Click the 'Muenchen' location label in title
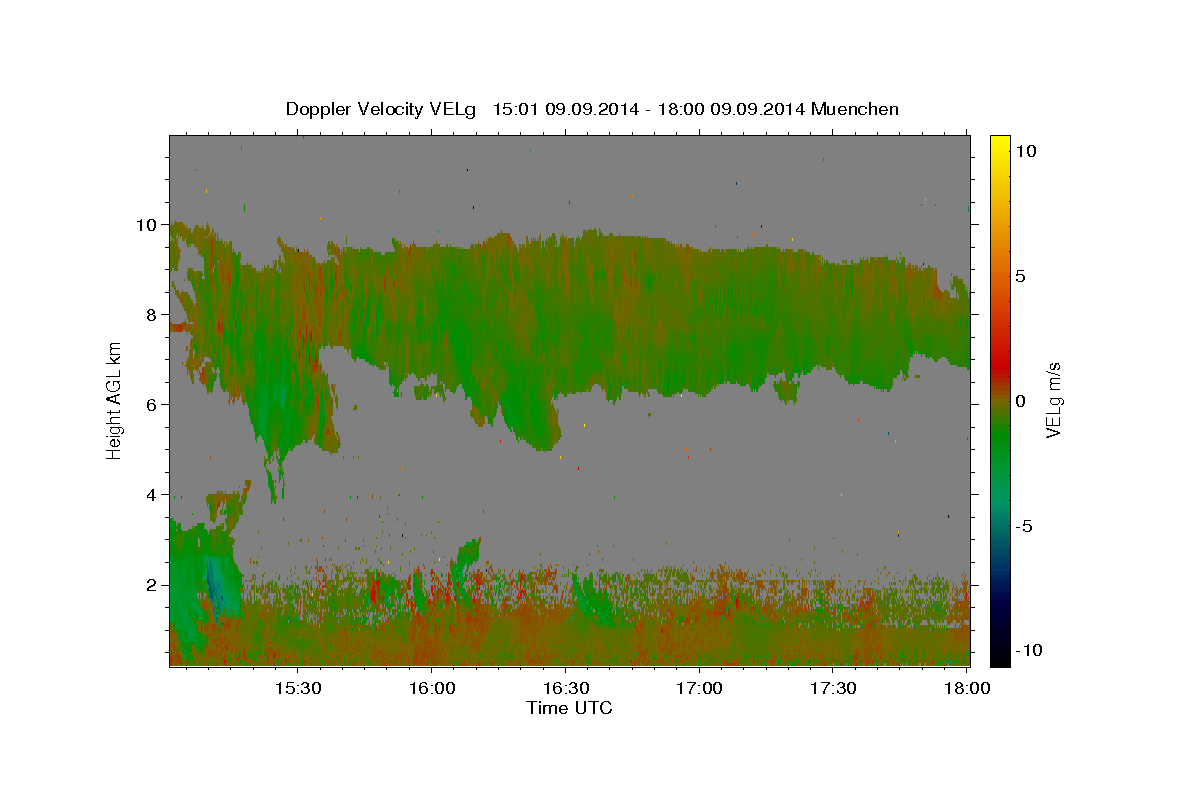This screenshot has height=800, width=1200. tap(855, 109)
